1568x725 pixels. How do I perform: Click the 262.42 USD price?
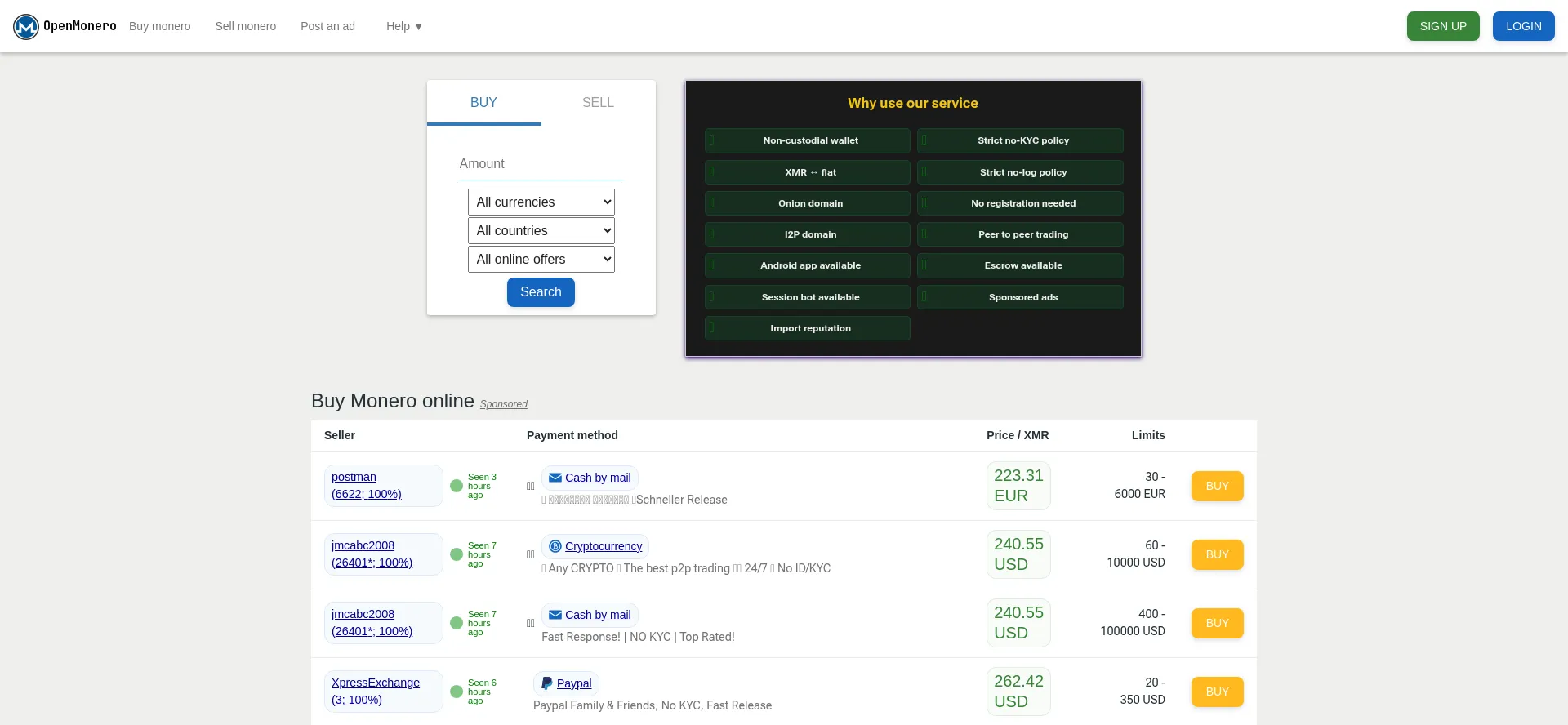(1018, 692)
